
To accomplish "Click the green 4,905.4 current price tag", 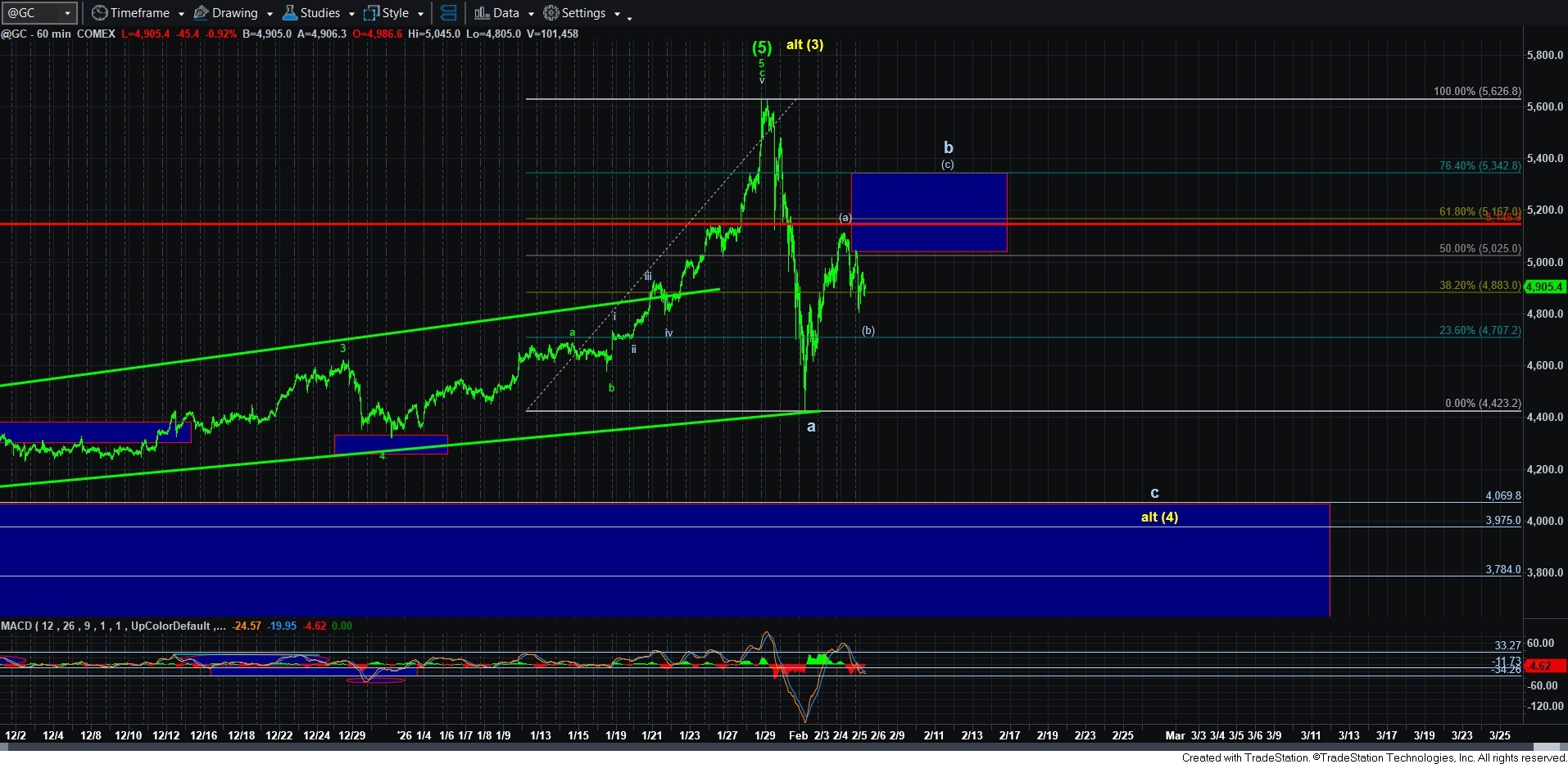I will pos(1544,287).
